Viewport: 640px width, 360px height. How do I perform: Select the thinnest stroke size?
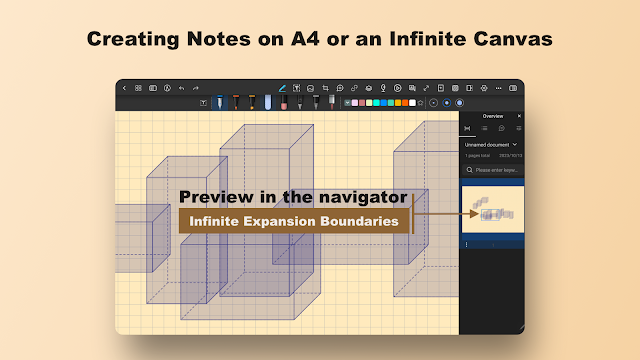(x=433, y=103)
